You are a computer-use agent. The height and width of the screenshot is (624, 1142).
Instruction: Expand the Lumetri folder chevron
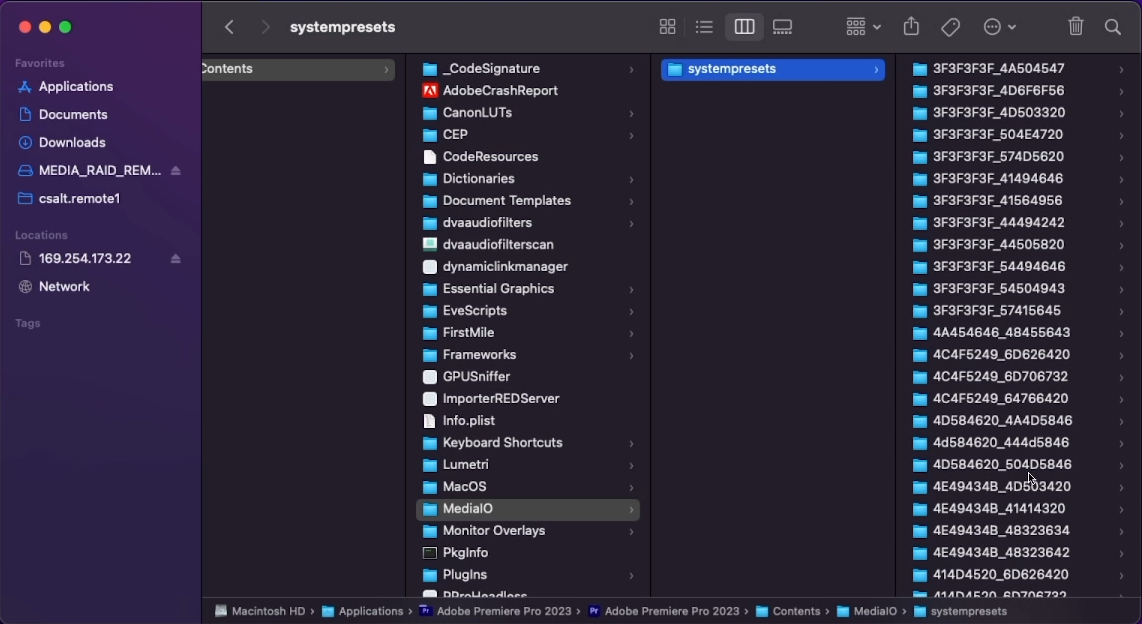click(631, 465)
